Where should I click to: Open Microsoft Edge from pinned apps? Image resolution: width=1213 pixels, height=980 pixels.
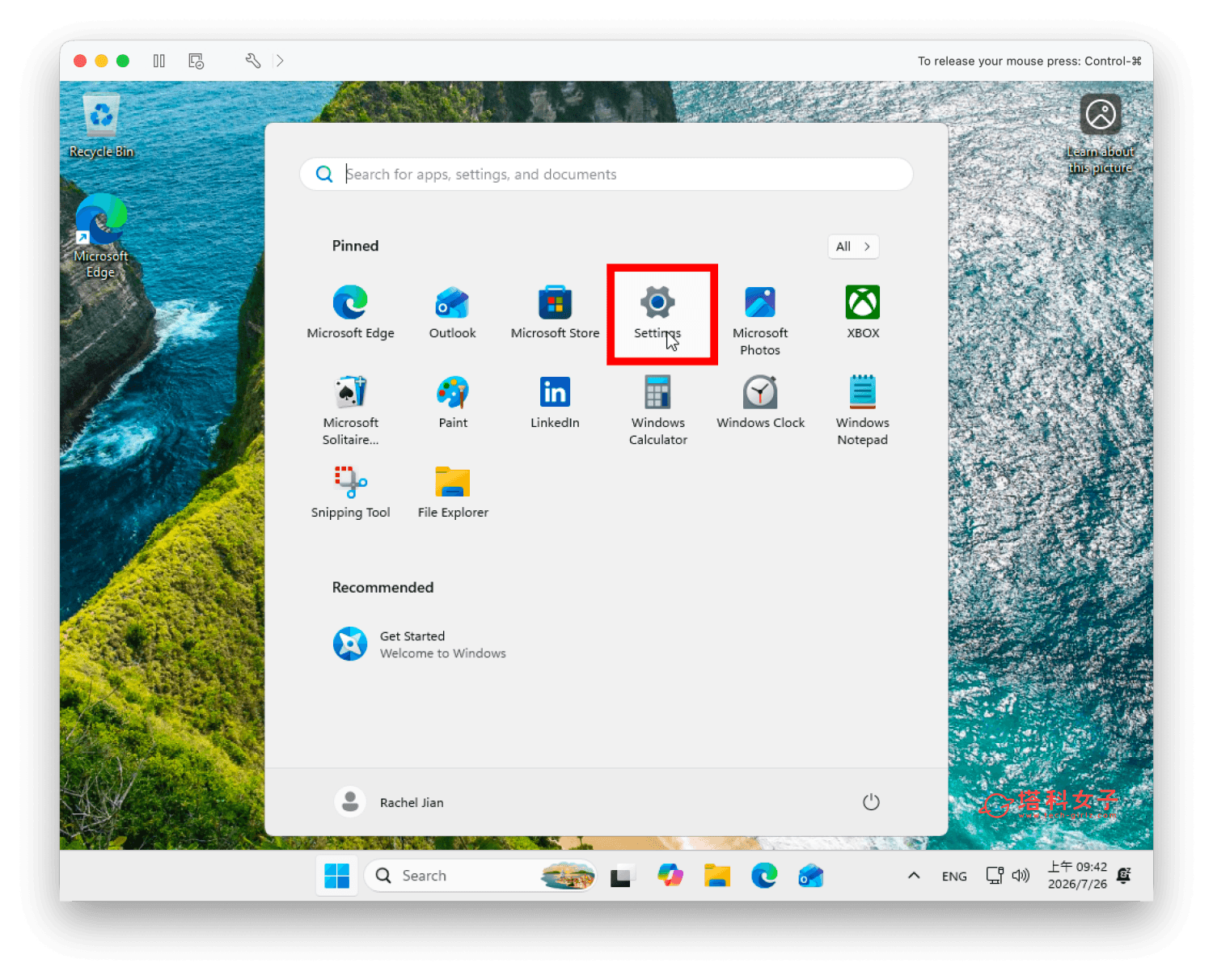click(350, 312)
